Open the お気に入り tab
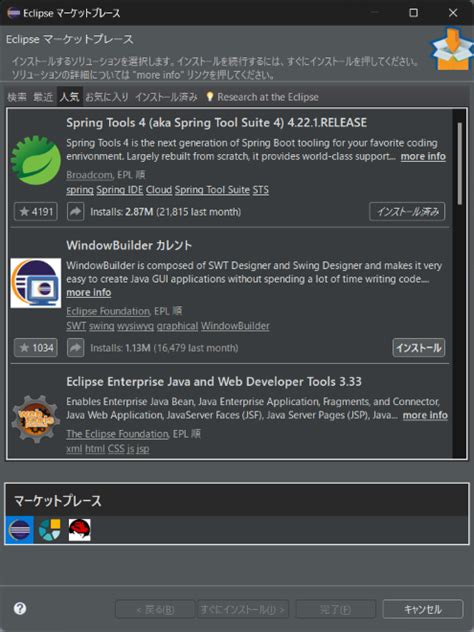This screenshot has width=474, height=632. pos(107,97)
